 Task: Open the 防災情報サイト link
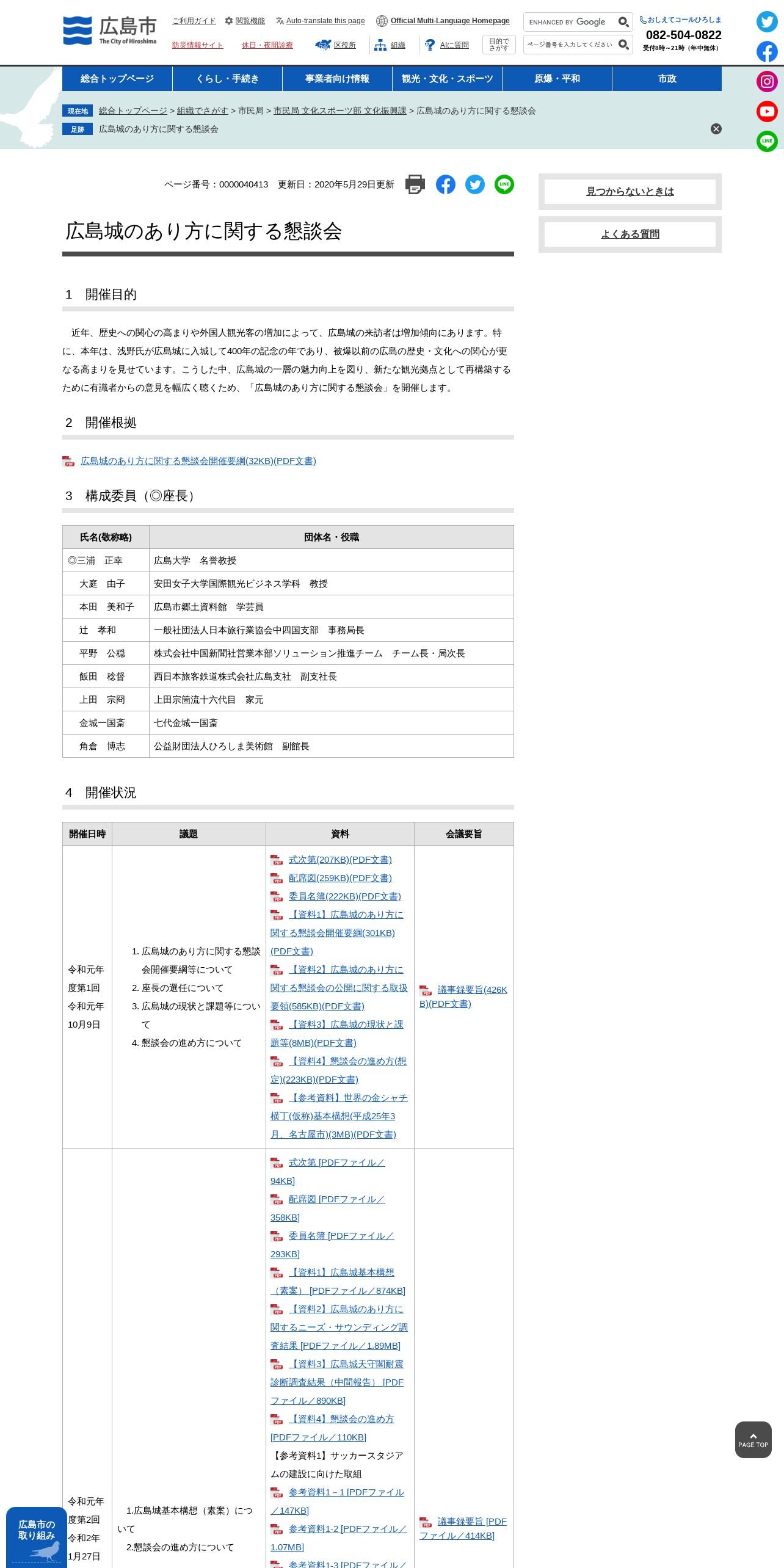click(x=198, y=45)
